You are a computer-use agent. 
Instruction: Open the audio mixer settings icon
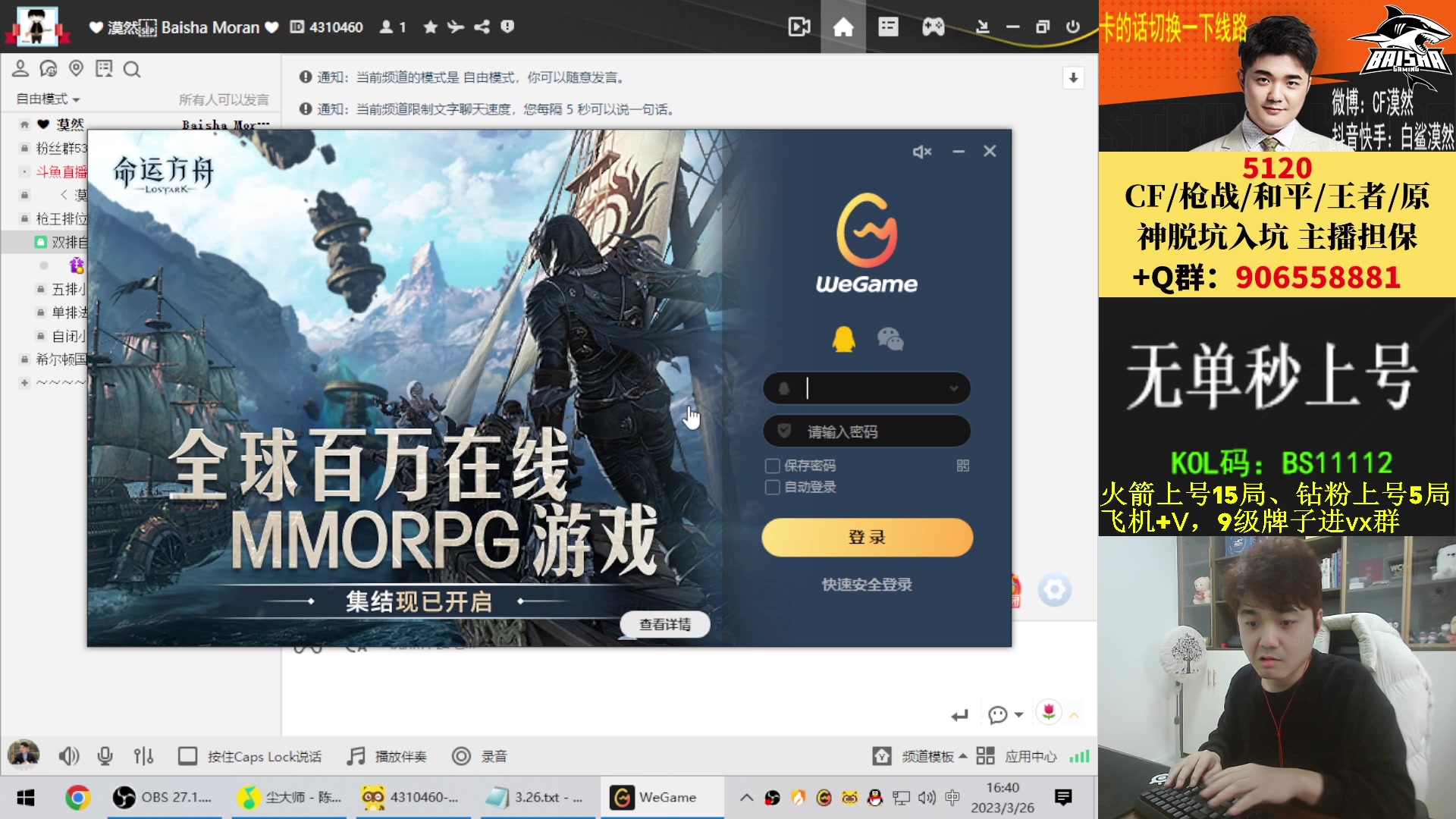coord(143,756)
